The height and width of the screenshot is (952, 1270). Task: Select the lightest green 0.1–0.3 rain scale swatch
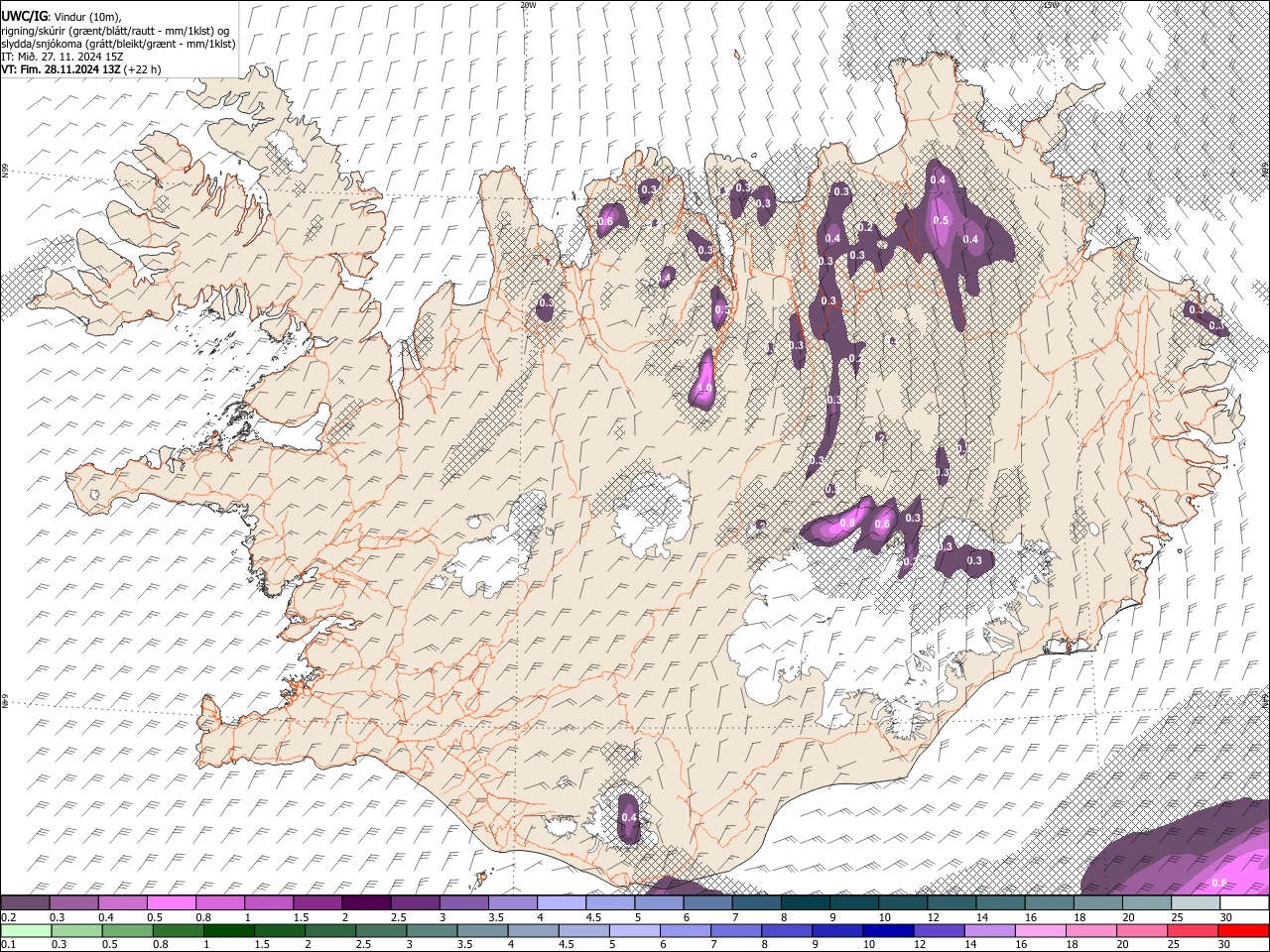pyautogui.click(x=26, y=930)
